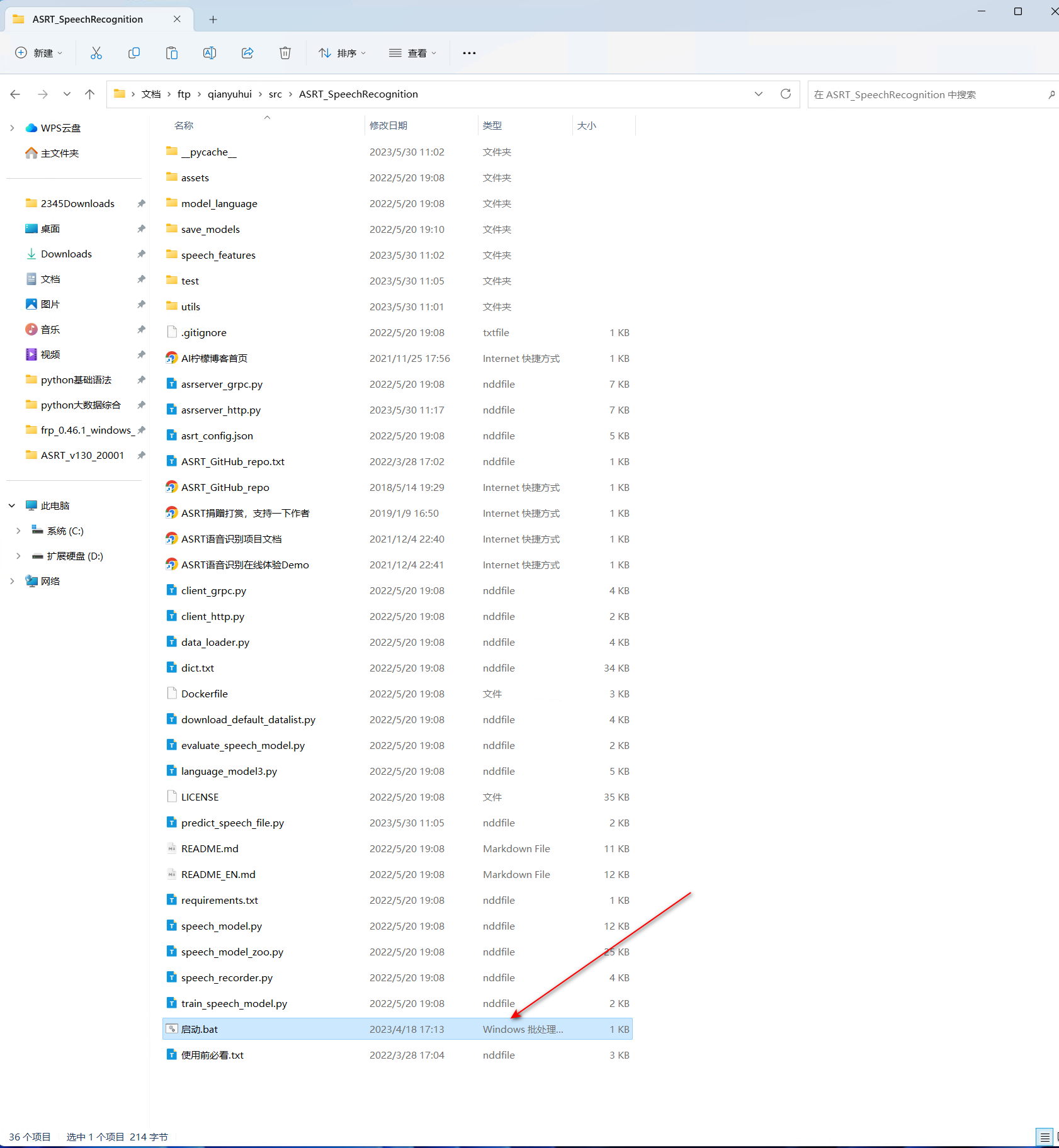Click the Copy icon in the toolbar
1059x1148 pixels.
[134, 53]
